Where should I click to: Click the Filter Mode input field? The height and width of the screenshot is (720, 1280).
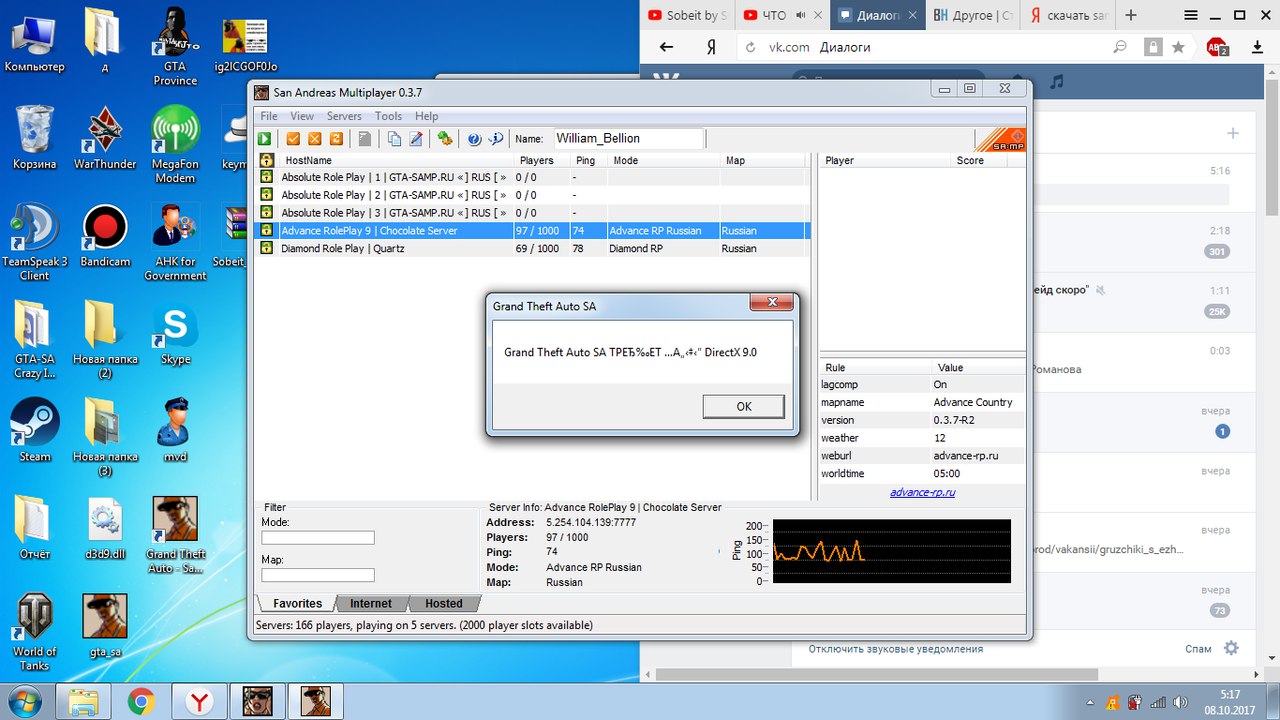(318, 538)
